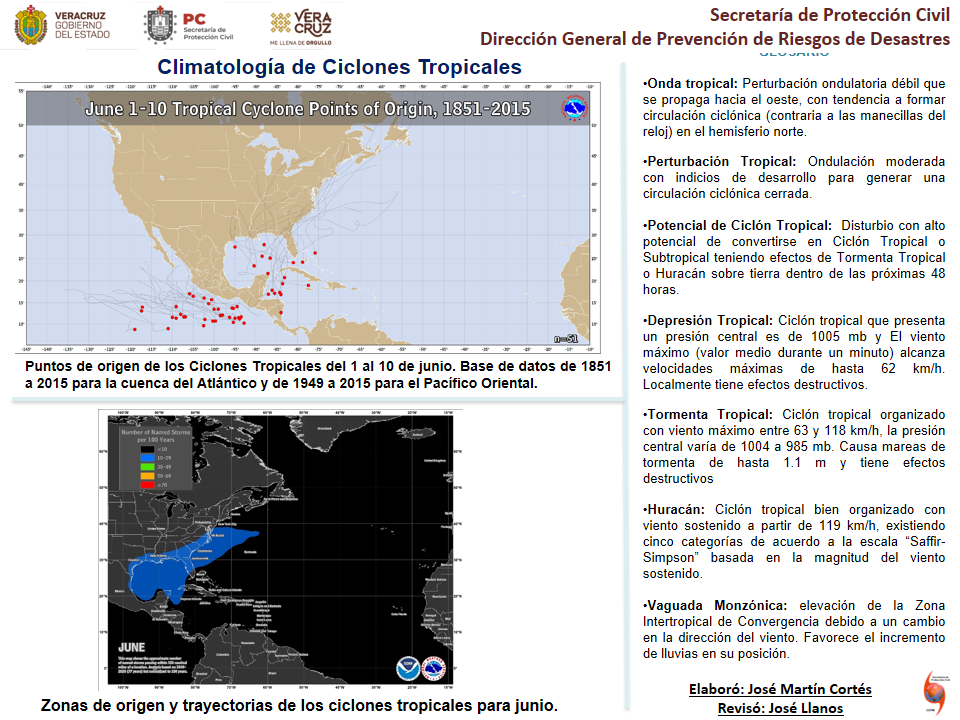The image size is (960, 720).
Task: Click 'Dirección General de Prevención de Riesgos de Desastres'
Action: pos(714,39)
